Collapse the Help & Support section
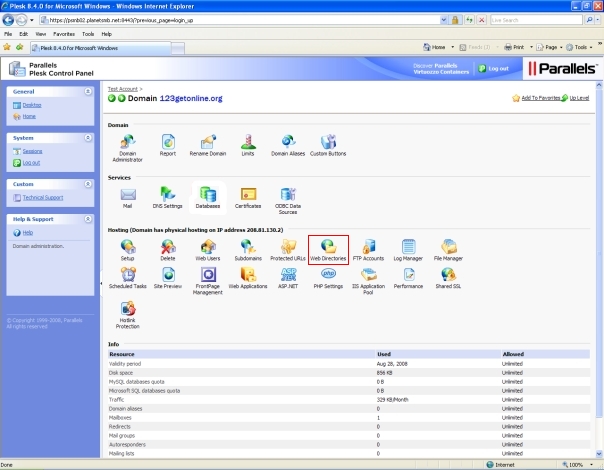Image resolution: width=604 pixels, height=470 pixels. pyautogui.click(x=88, y=219)
